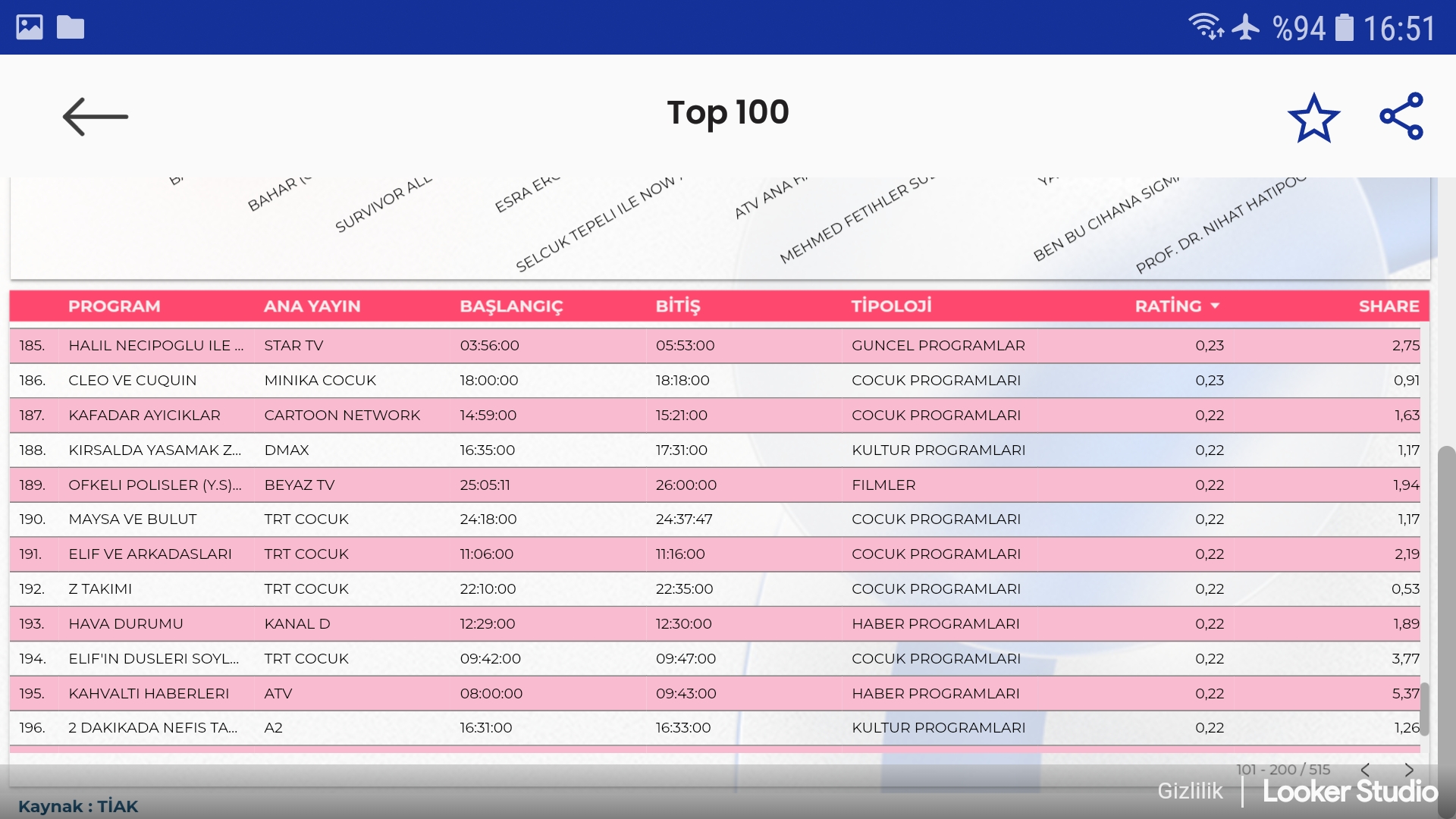Click CARTOON NETWORK channel cell

pos(342,415)
